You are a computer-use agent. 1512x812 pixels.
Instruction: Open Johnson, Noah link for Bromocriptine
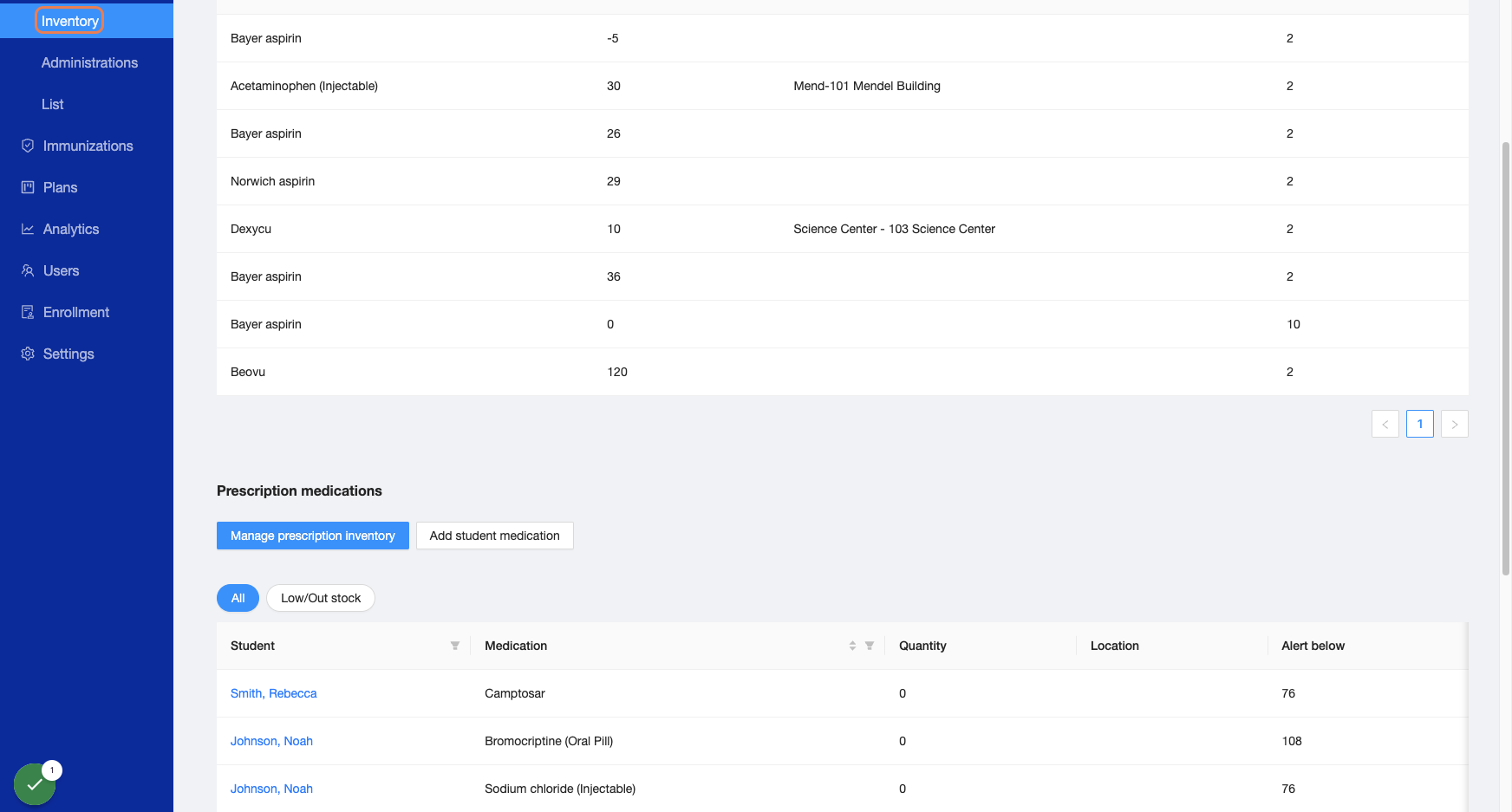pyautogui.click(x=271, y=741)
